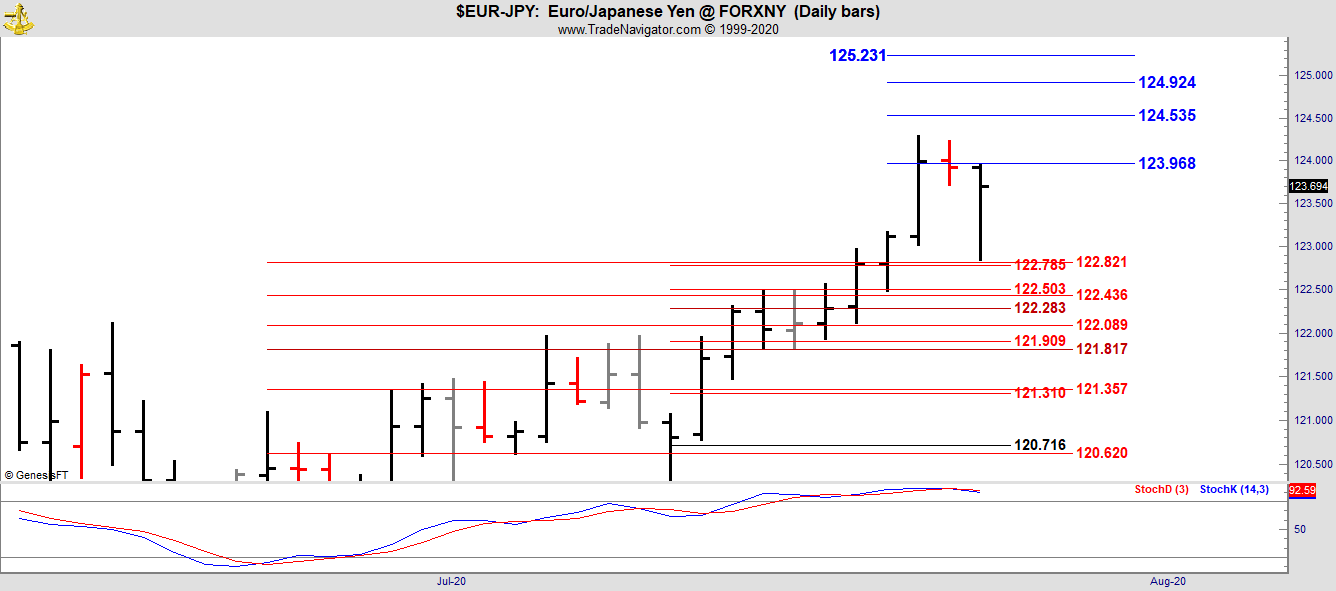Viewport: 1336px width, 591px height.
Task: Select the current price tag 123.694
Action: [x=1308, y=186]
